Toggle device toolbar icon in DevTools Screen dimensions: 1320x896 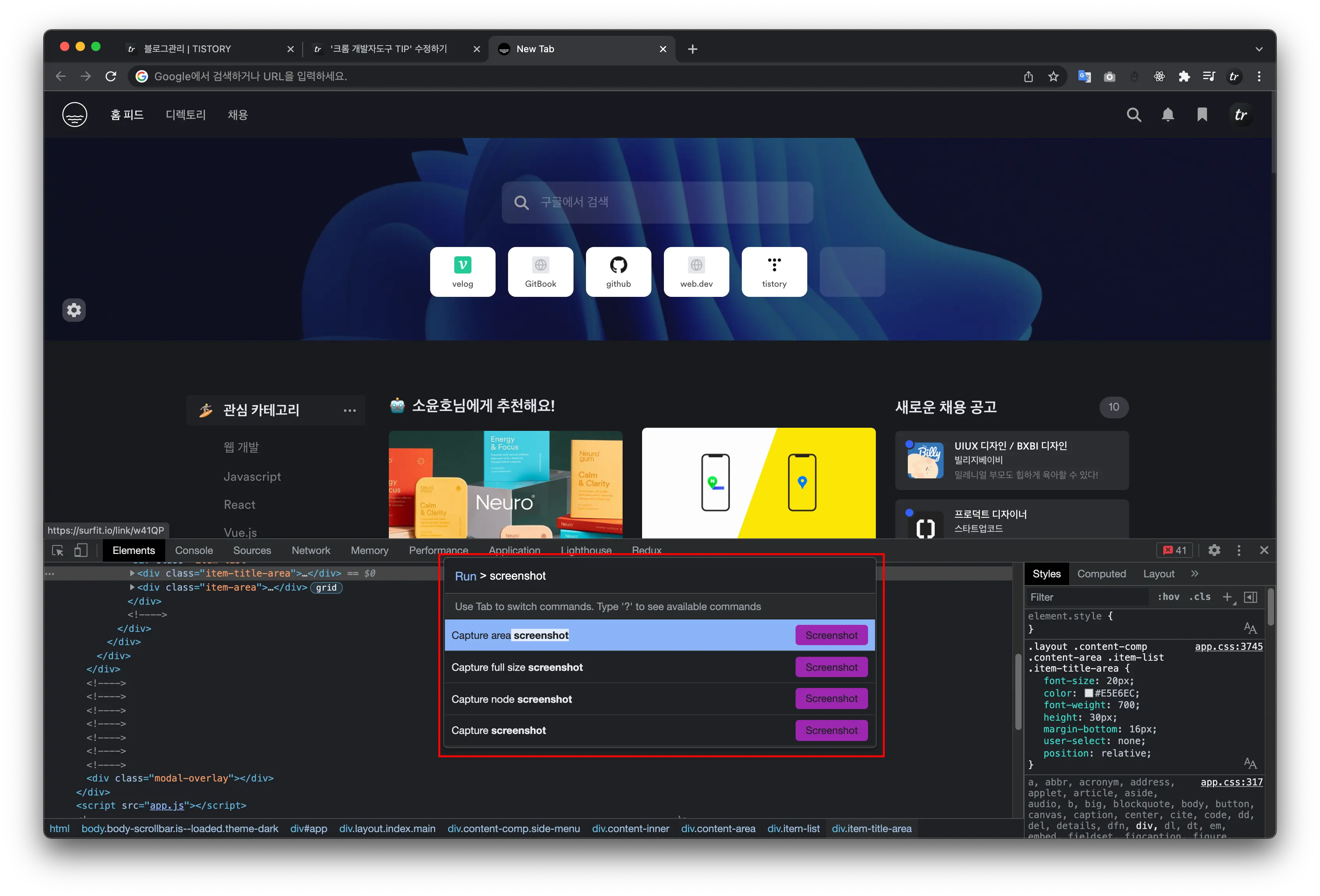[x=81, y=550]
